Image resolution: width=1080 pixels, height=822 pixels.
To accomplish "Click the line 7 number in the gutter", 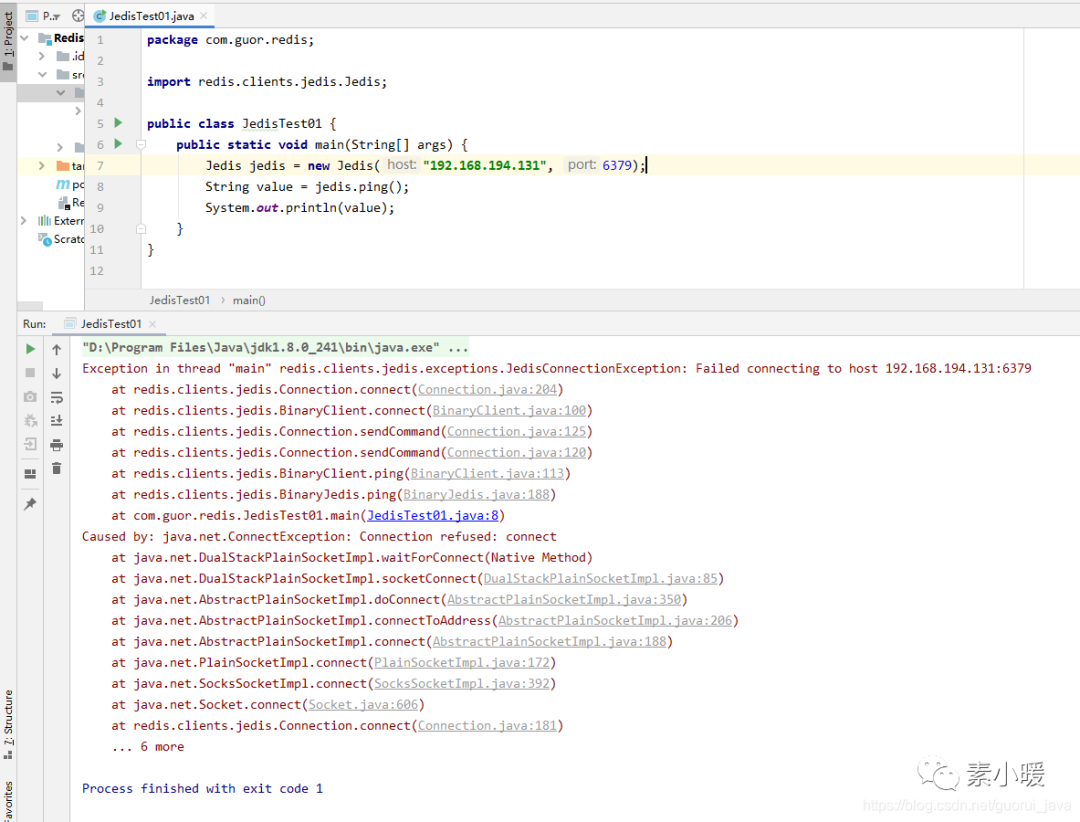I will (x=100, y=165).
